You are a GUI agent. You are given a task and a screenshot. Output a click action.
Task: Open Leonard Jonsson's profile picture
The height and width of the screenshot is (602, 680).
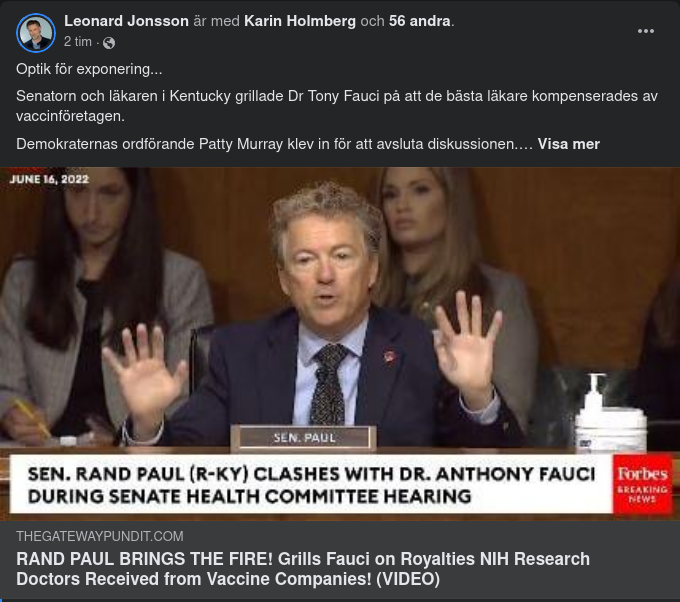36,33
